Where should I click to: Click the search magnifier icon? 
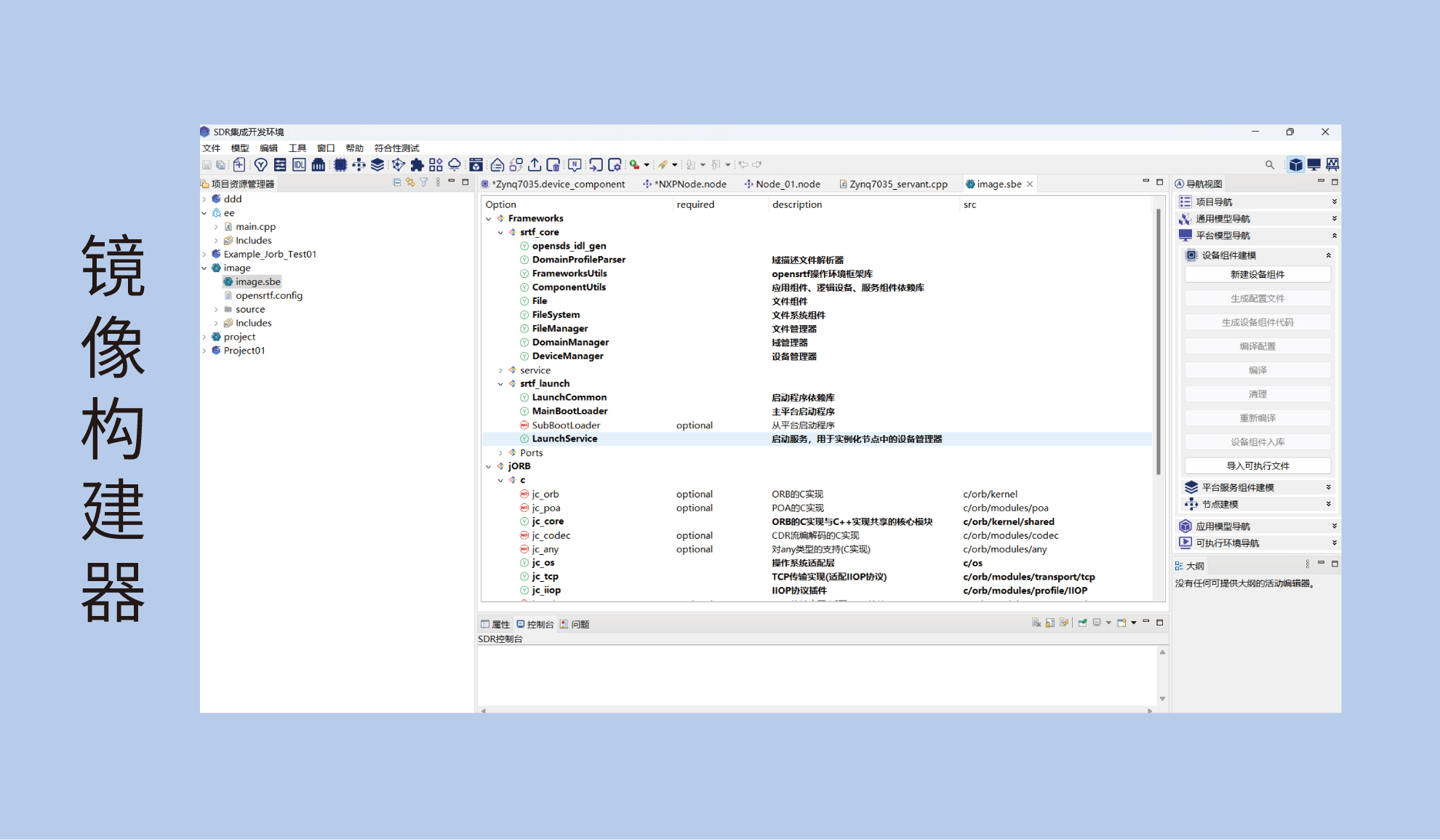pyautogui.click(x=1270, y=165)
